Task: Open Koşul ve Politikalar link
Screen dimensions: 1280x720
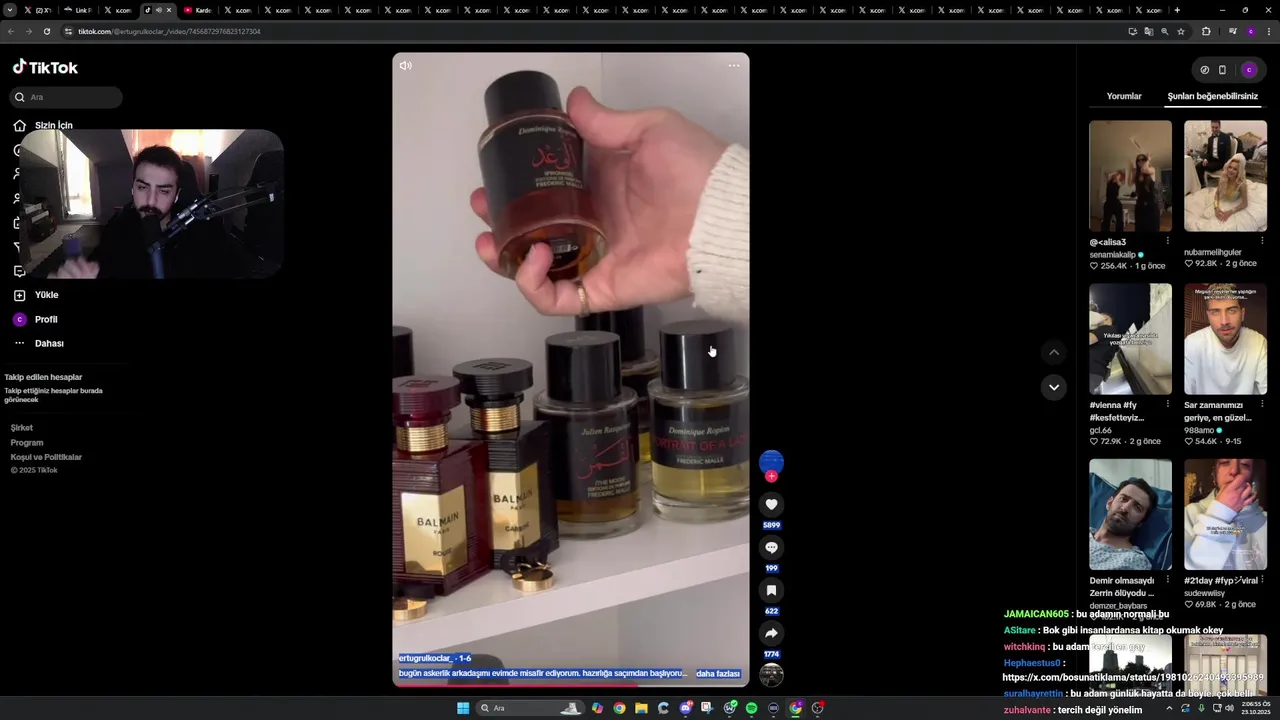Action: click(46, 457)
